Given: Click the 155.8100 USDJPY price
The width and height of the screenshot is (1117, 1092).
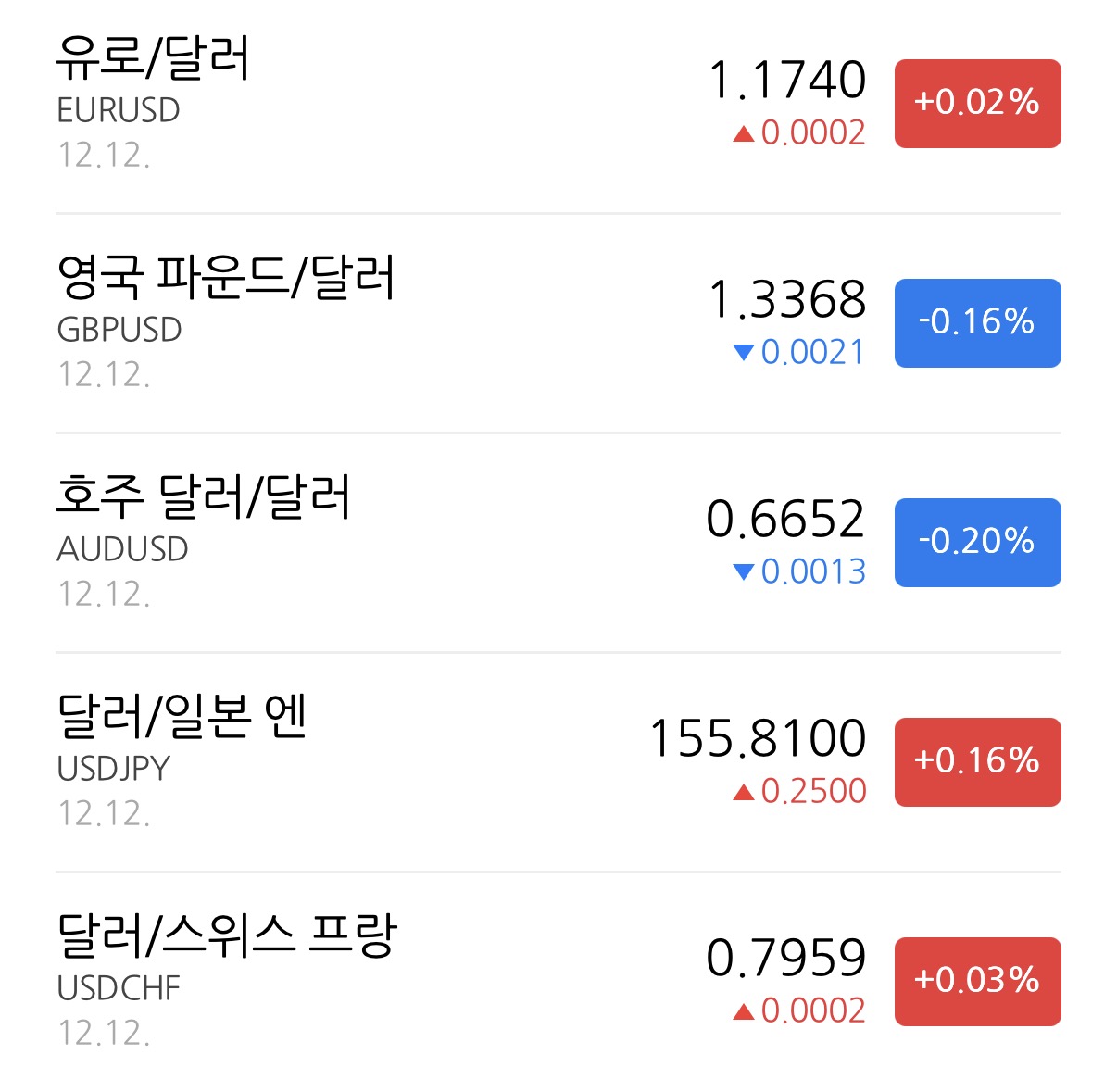Looking at the screenshot, I should (758, 738).
